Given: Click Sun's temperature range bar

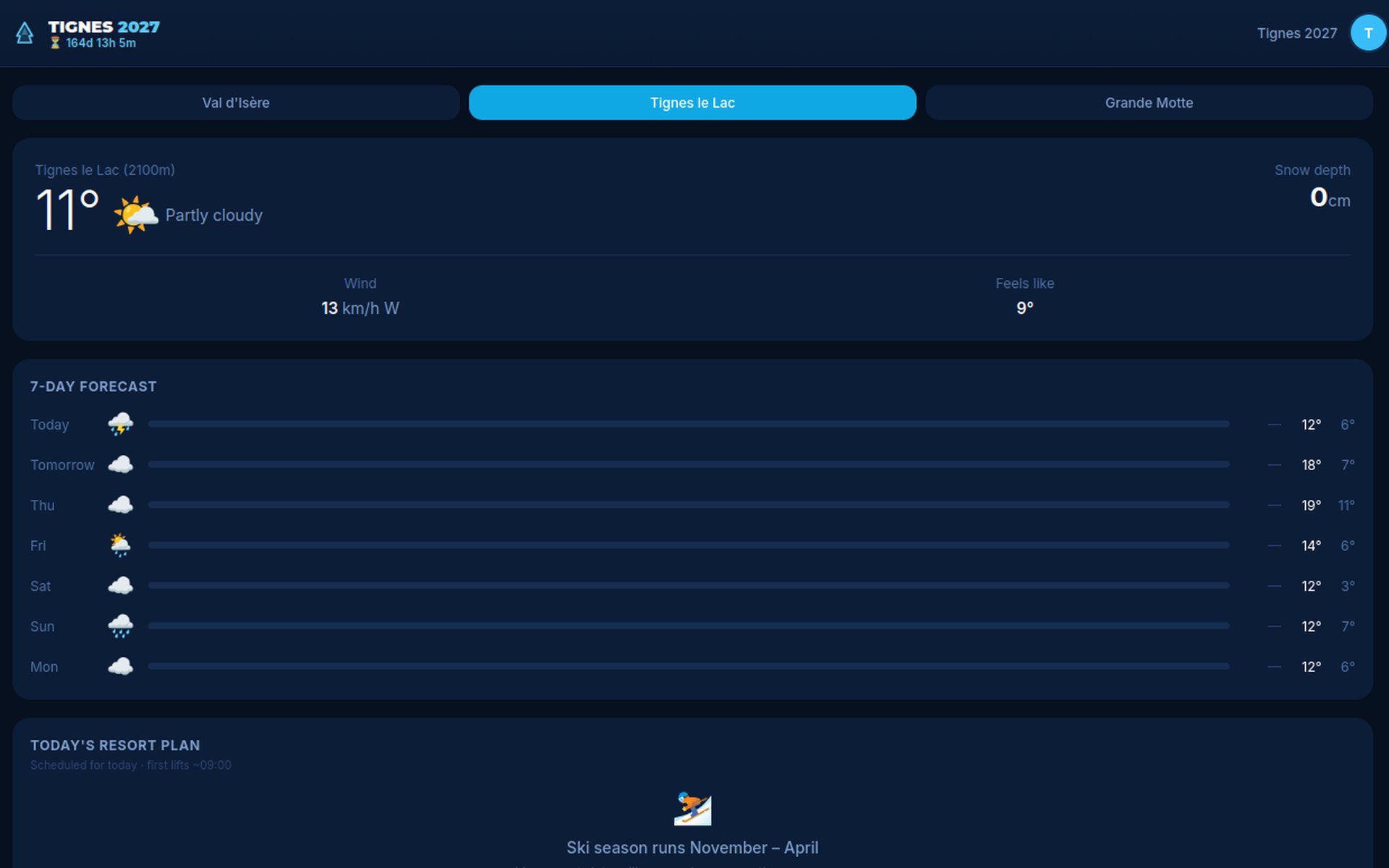Looking at the screenshot, I should (x=689, y=626).
